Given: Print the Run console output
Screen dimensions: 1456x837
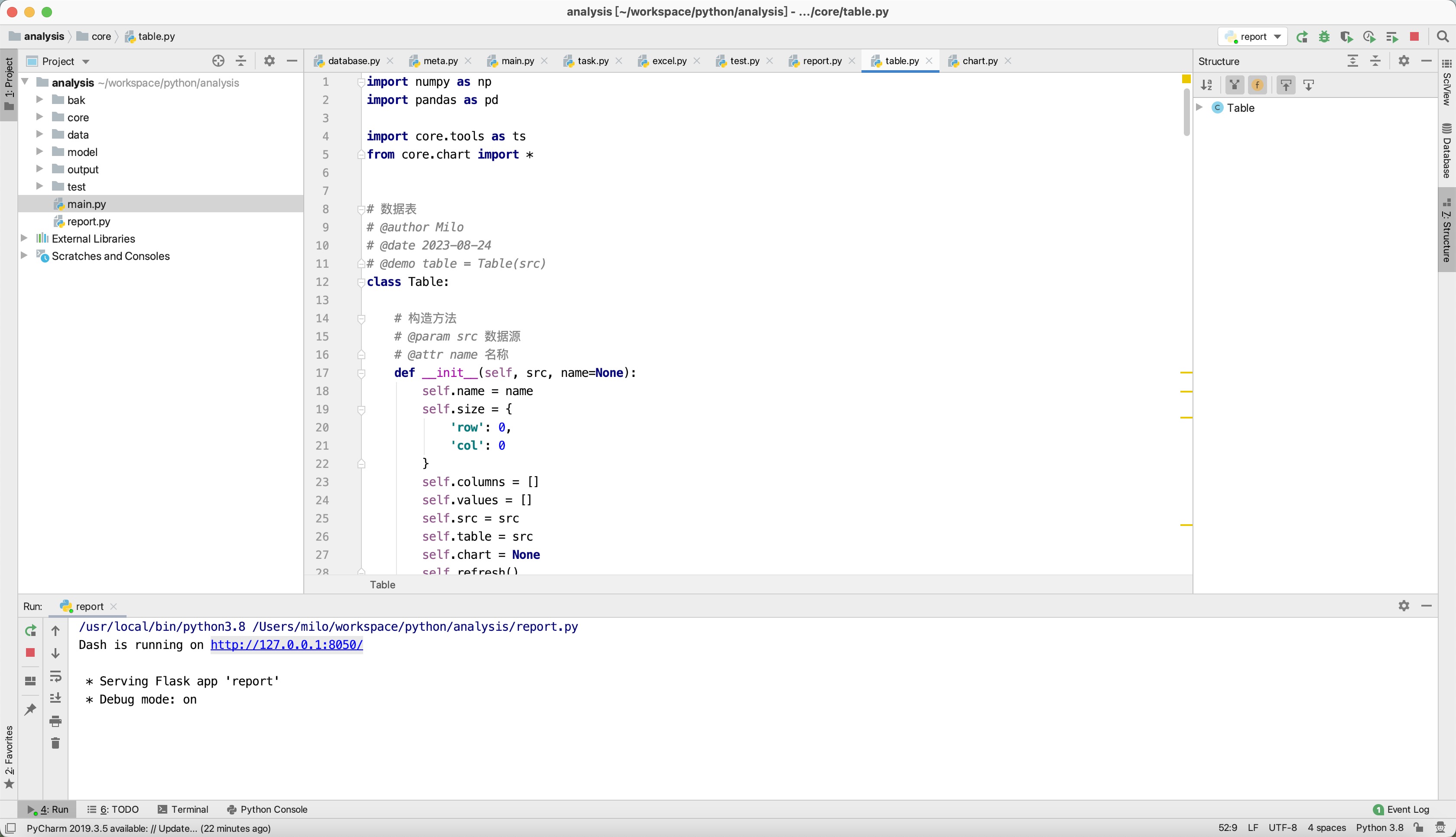Looking at the screenshot, I should click(56, 721).
